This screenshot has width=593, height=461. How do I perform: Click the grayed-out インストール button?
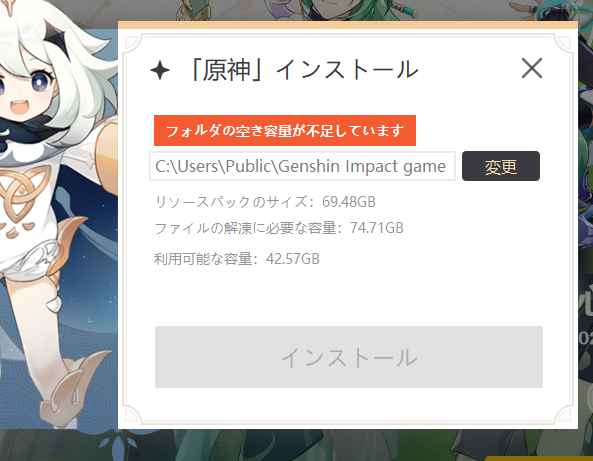(x=349, y=357)
